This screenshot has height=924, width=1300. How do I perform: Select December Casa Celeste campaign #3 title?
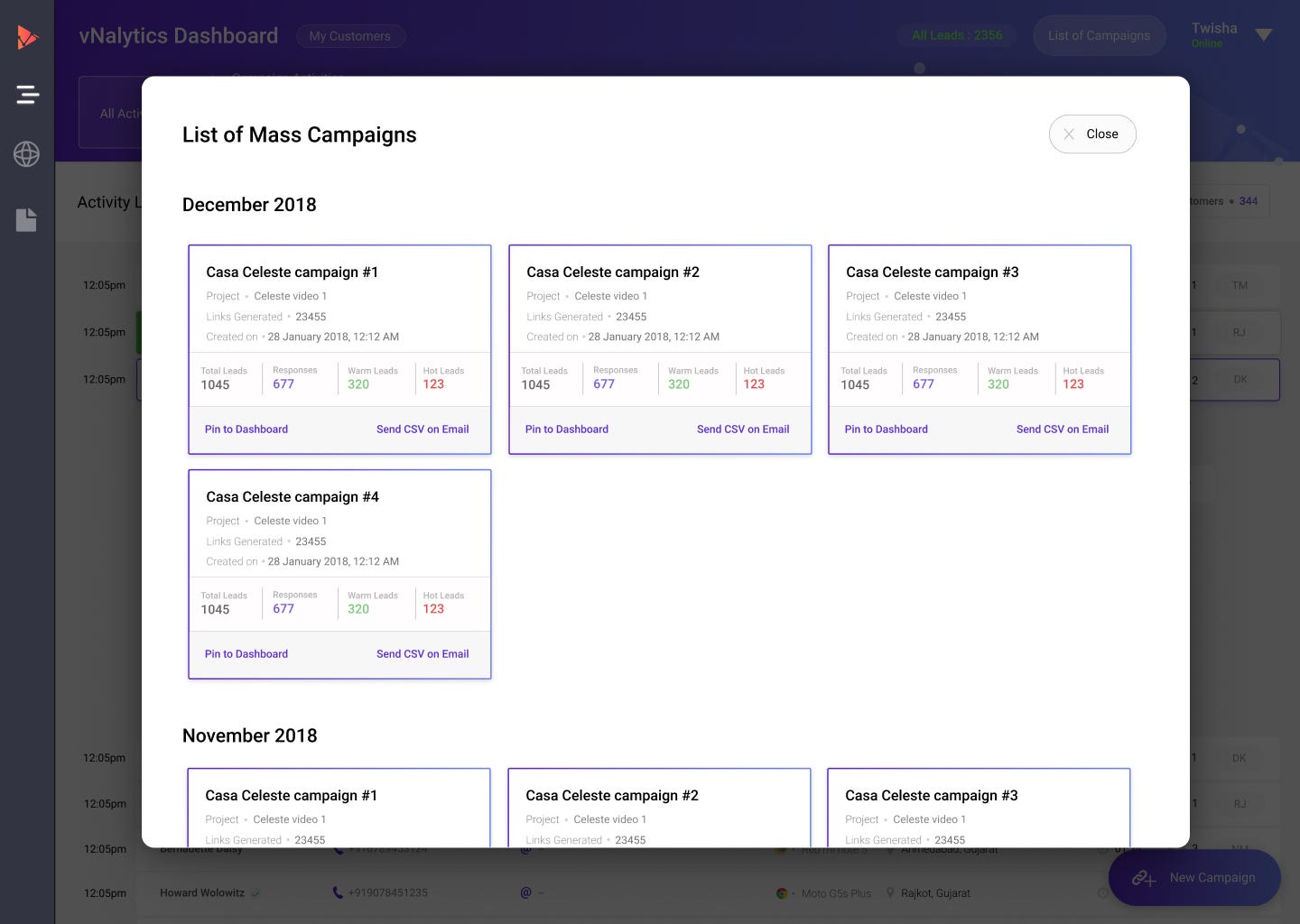click(x=933, y=273)
